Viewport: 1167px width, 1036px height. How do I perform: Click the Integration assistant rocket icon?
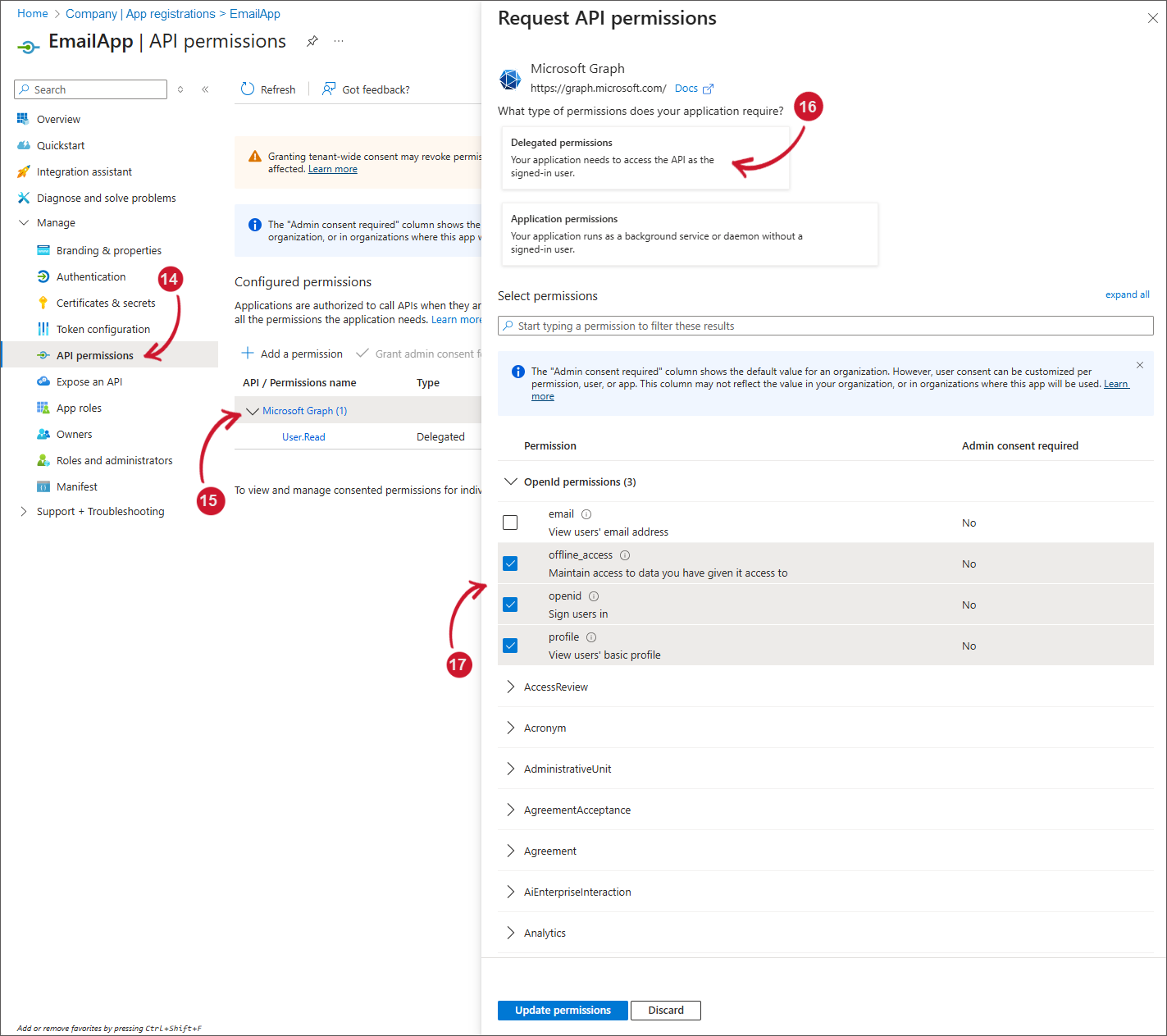(x=23, y=171)
